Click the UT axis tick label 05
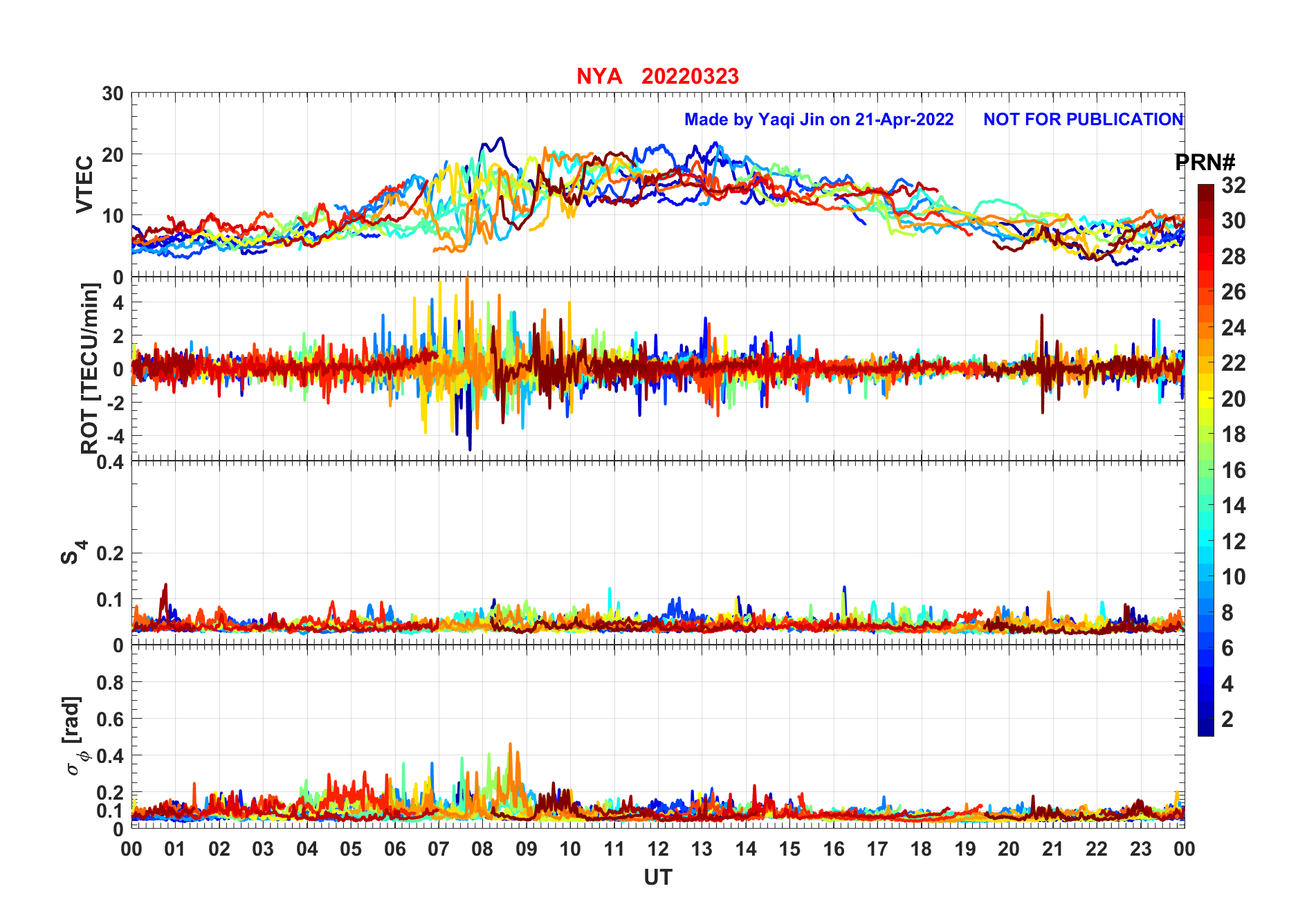Image resolution: width=1316 pixels, height=920 pixels. (x=351, y=849)
